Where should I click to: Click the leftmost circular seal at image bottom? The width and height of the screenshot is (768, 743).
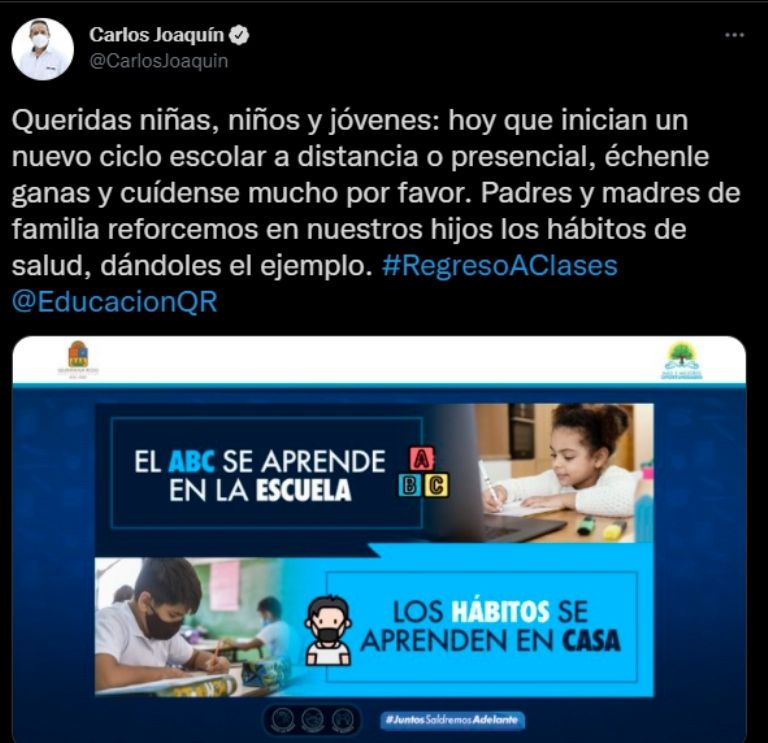[x=284, y=720]
